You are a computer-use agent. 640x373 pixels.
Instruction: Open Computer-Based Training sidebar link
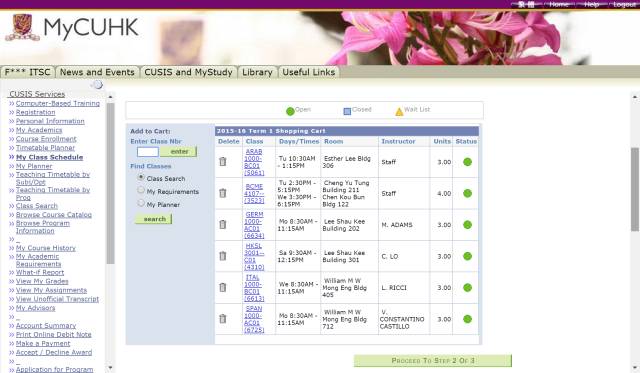point(58,103)
